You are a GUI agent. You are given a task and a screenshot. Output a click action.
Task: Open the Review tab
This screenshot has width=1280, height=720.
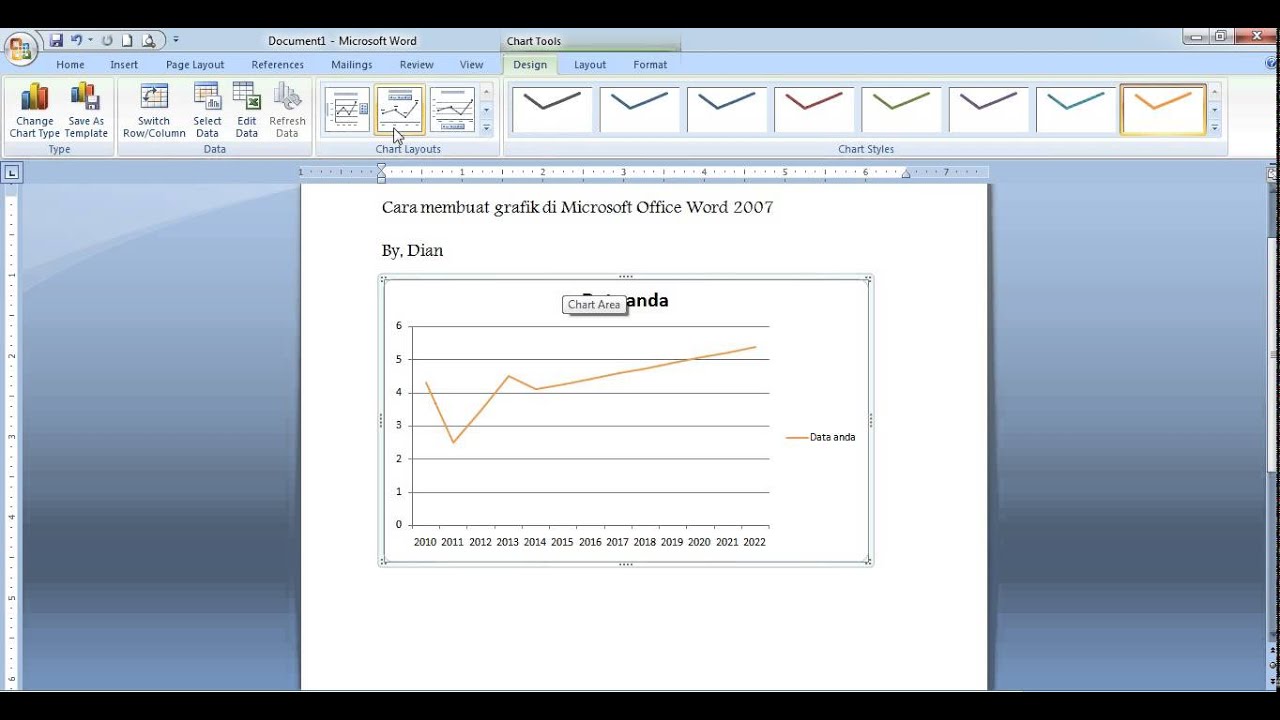point(417,65)
